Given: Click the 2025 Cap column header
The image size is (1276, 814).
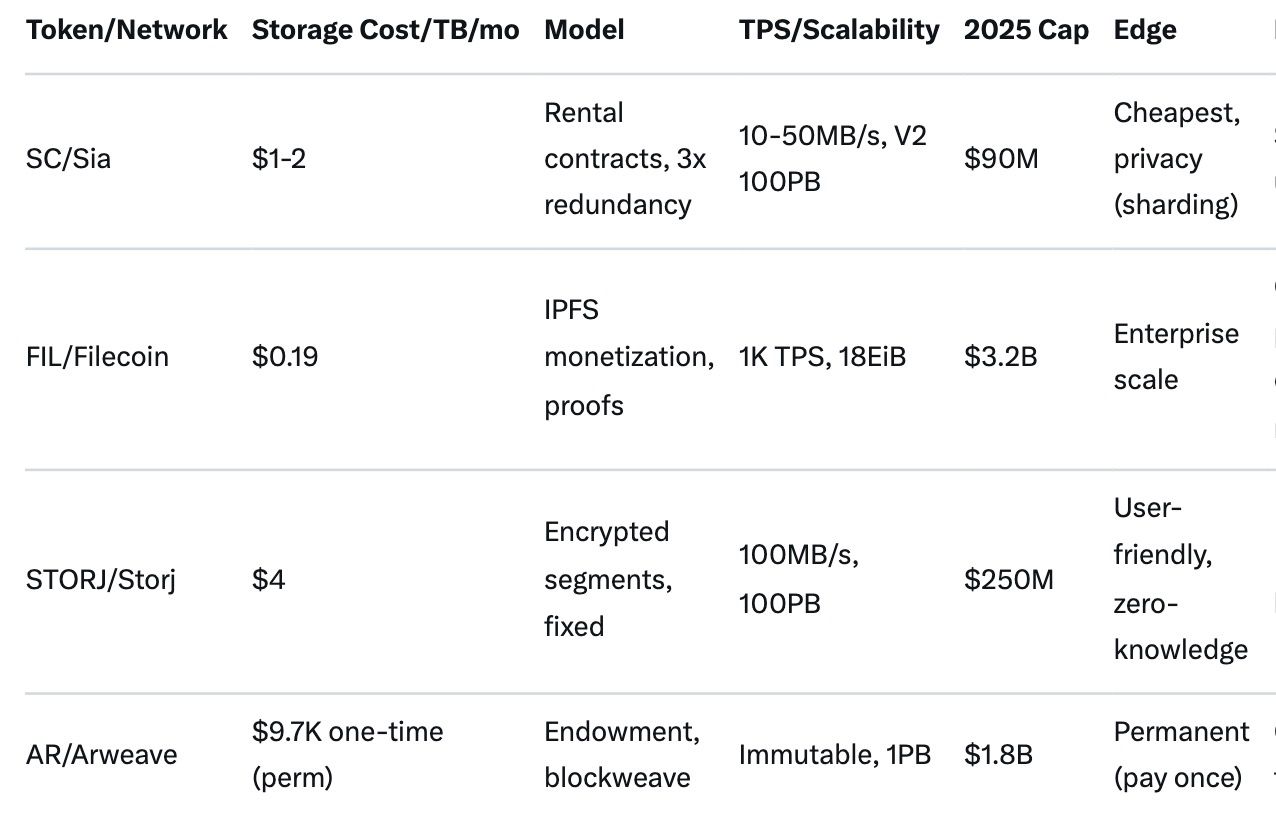Looking at the screenshot, I should pyautogui.click(x=1026, y=30).
